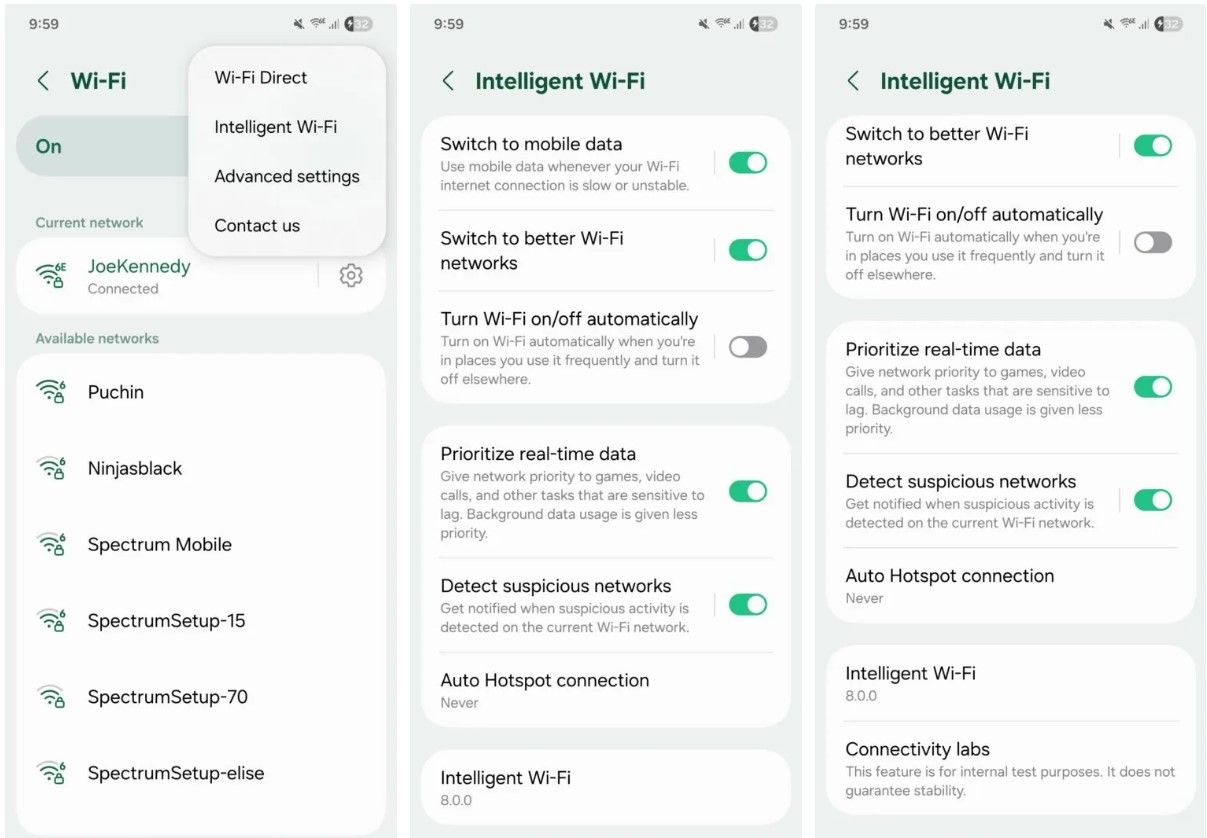Tap back arrow on the rightmost Intelligent Wi-Fi screen
Screen dimensions: 1207x838
pos(853,81)
